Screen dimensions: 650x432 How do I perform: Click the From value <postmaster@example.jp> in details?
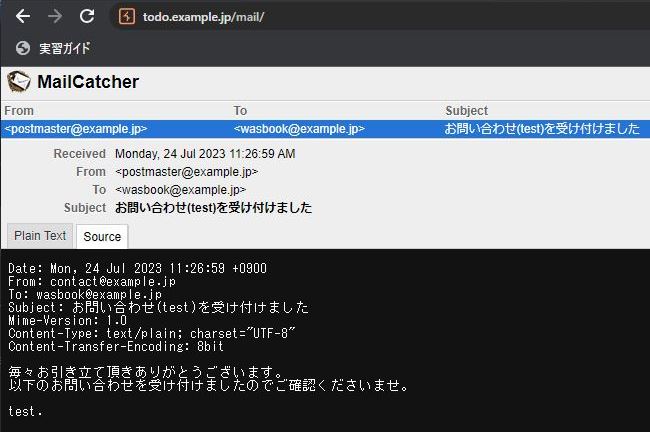coord(187,172)
